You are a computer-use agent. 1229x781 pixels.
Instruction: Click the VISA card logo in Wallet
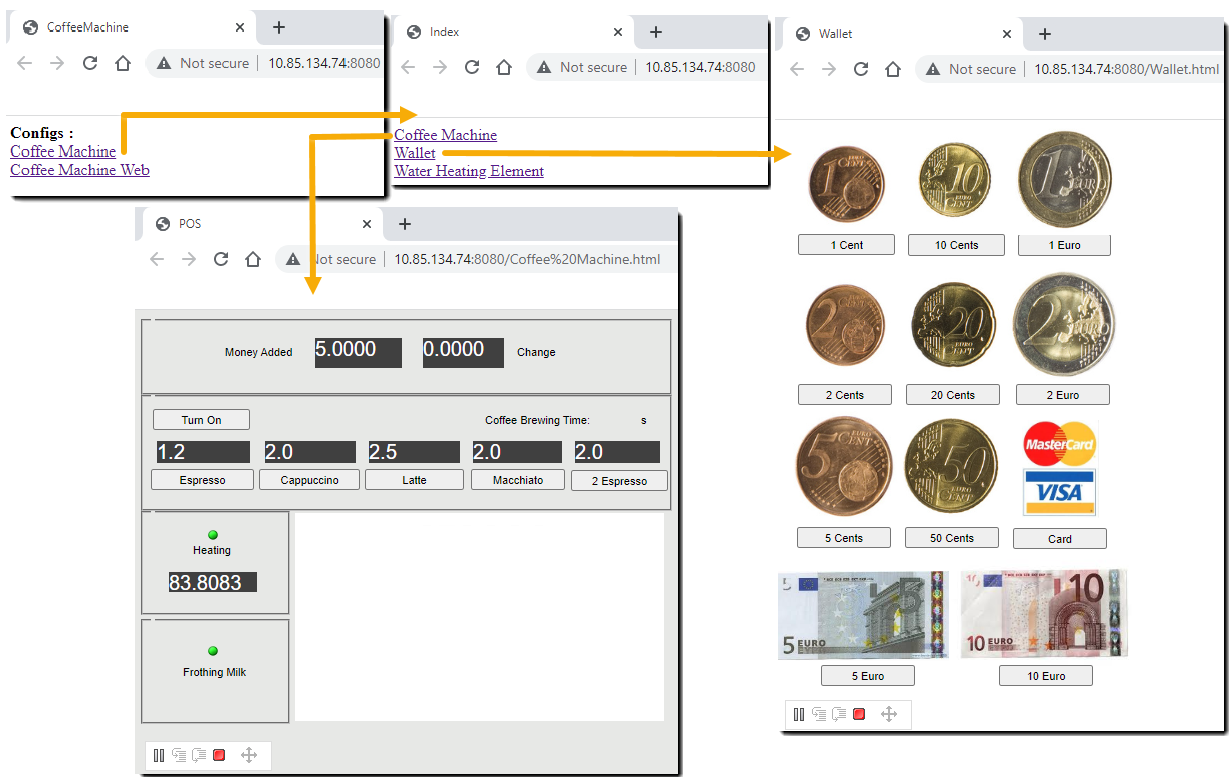click(1060, 492)
